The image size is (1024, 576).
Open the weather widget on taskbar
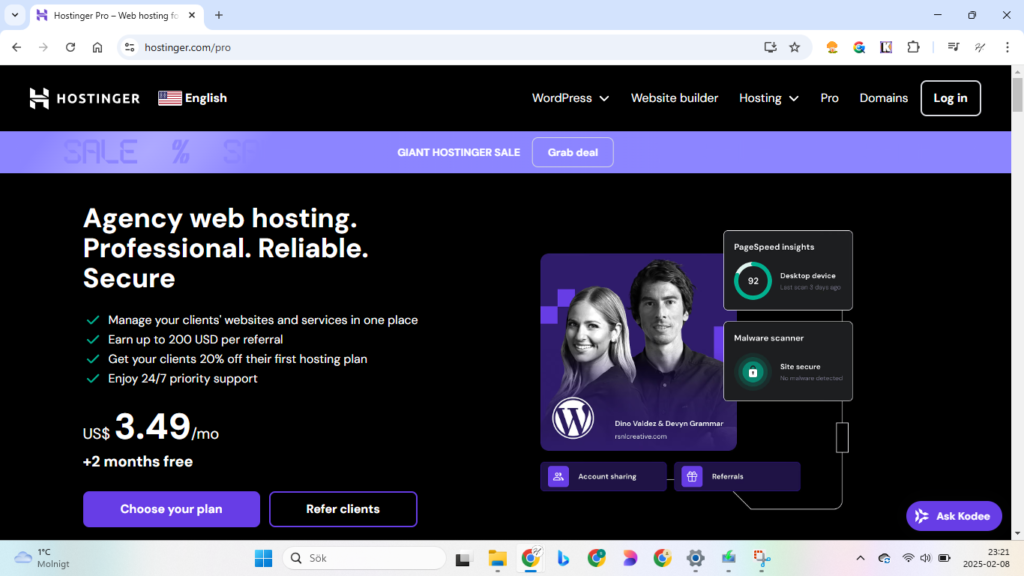(42, 558)
